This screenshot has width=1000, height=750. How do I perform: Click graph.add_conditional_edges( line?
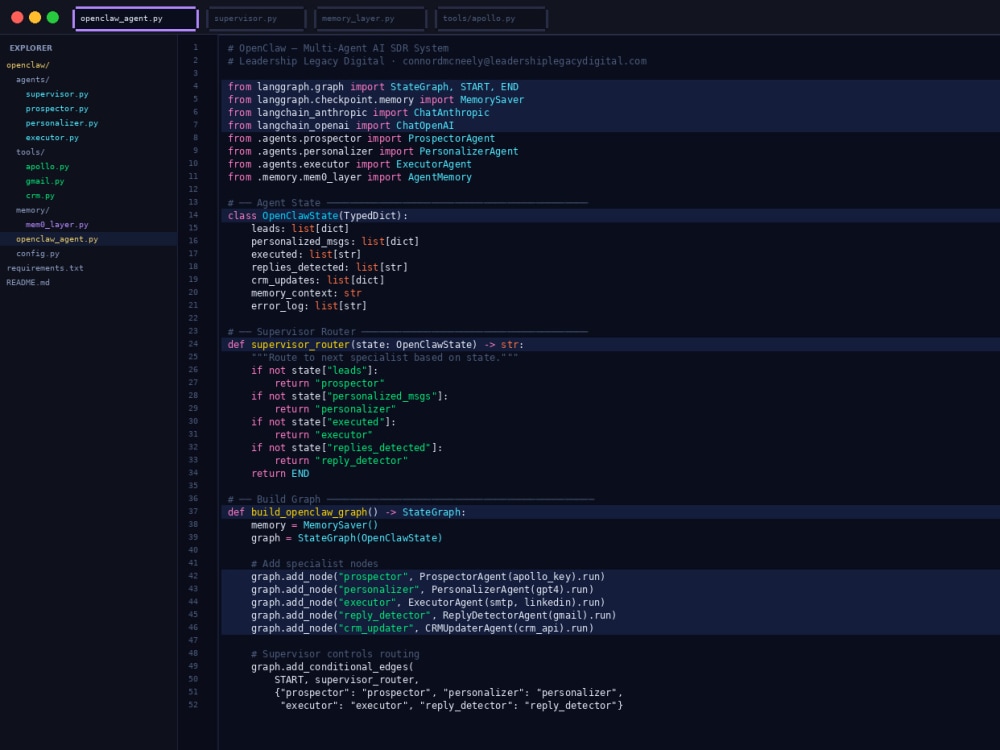pyautogui.click(x=332, y=667)
